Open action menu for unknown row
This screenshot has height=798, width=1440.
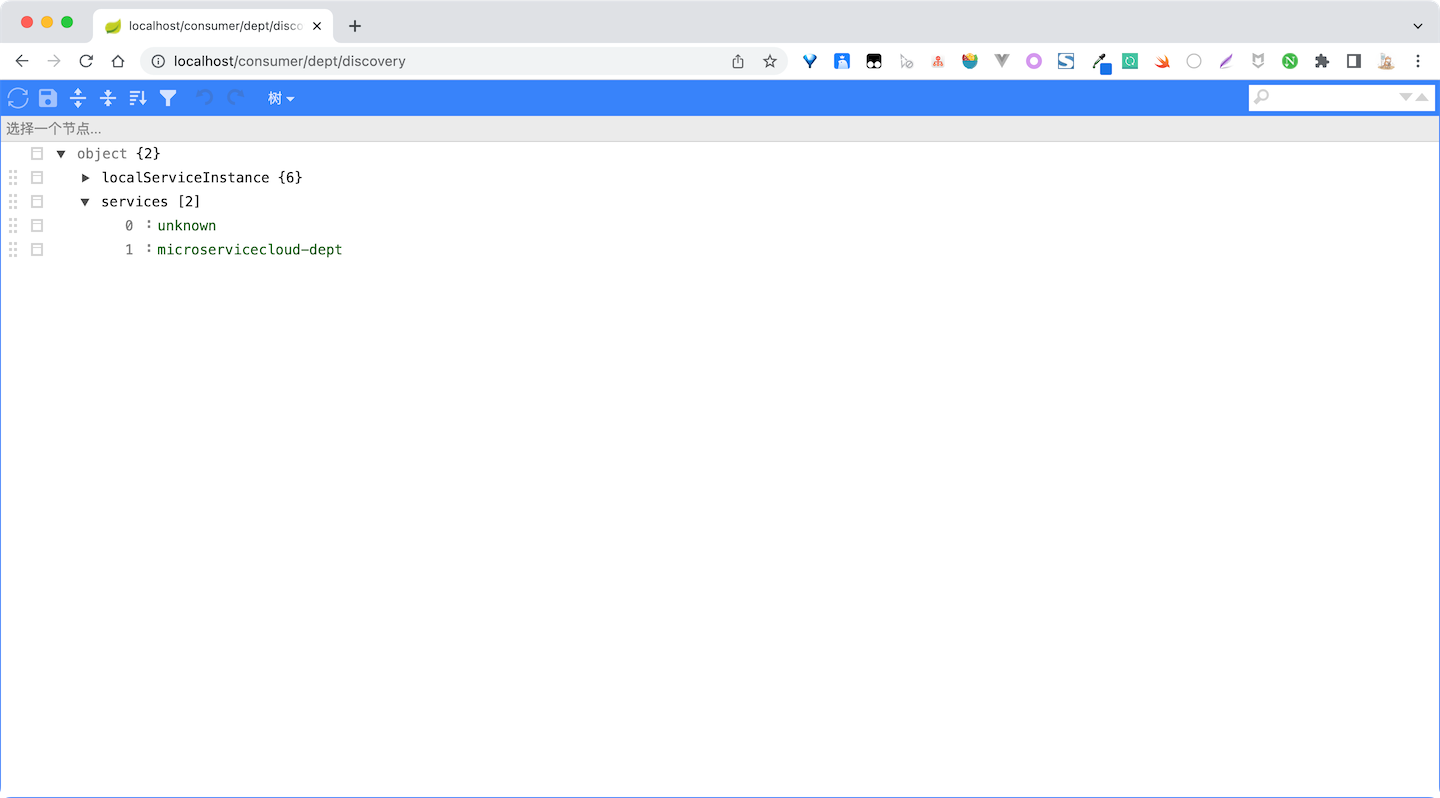pyautogui.click(x=37, y=226)
